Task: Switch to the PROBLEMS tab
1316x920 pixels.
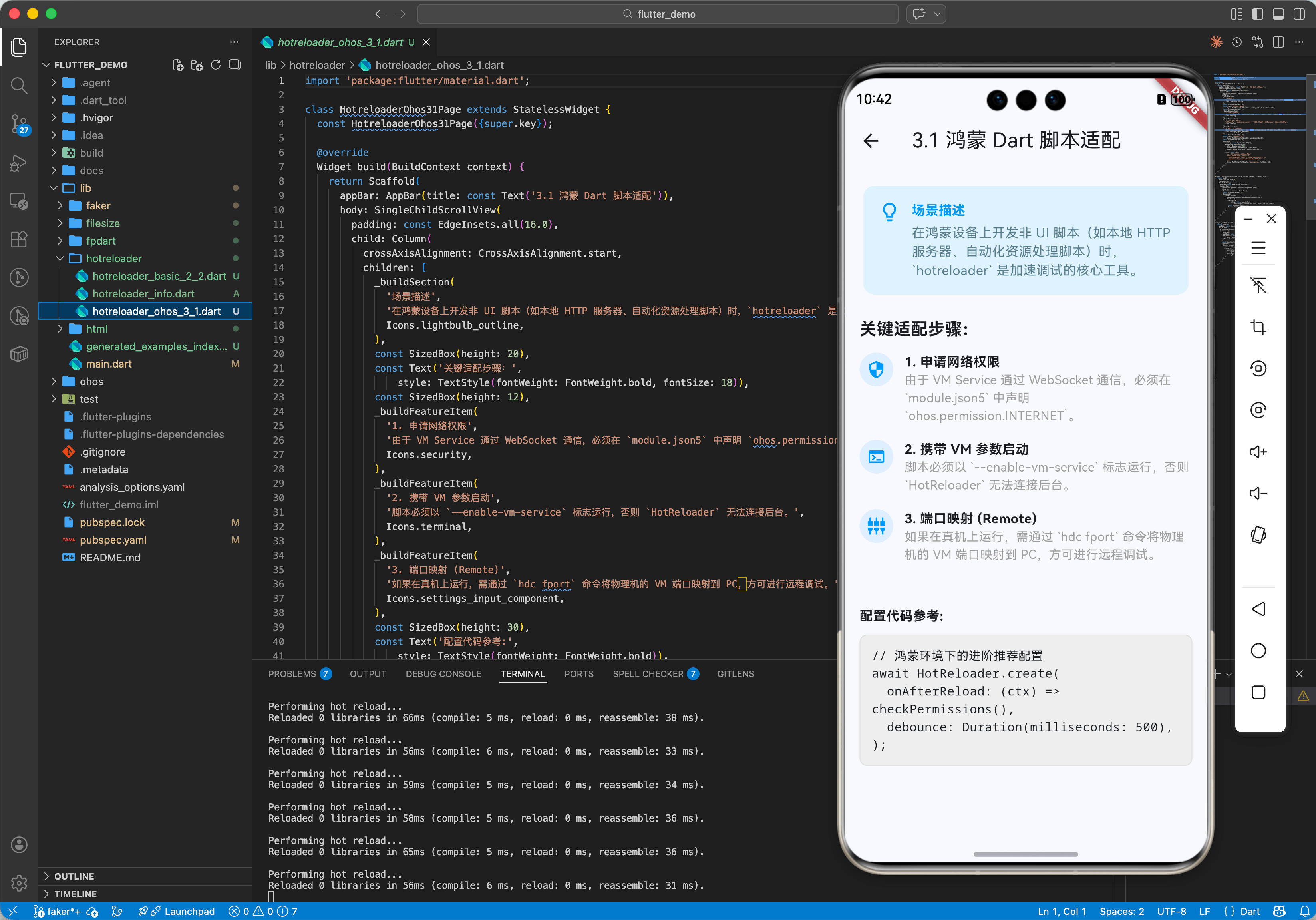Action: tap(292, 674)
